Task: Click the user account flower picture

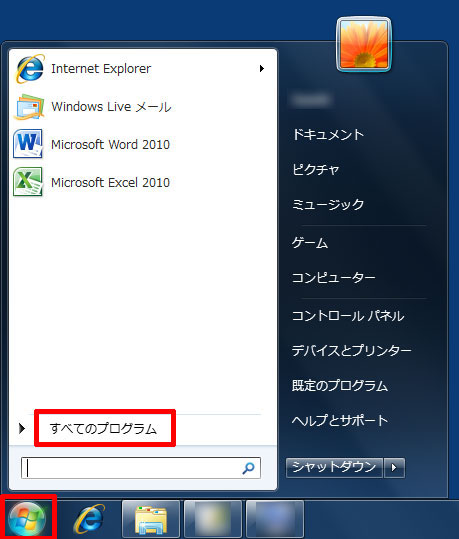Action: coord(364,45)
